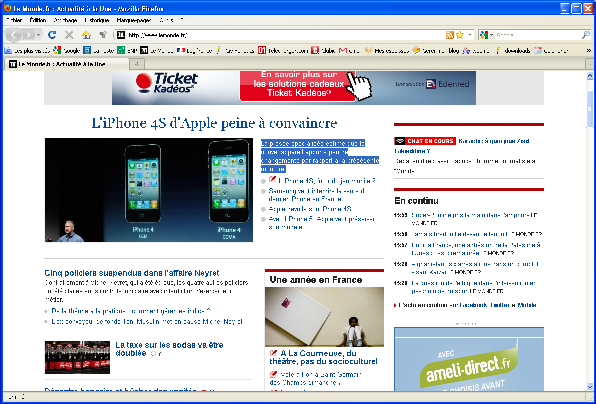This screenshot has width=596, height=404.
Task: Click the iPhone 4 keynote photo
Action: 149,190
